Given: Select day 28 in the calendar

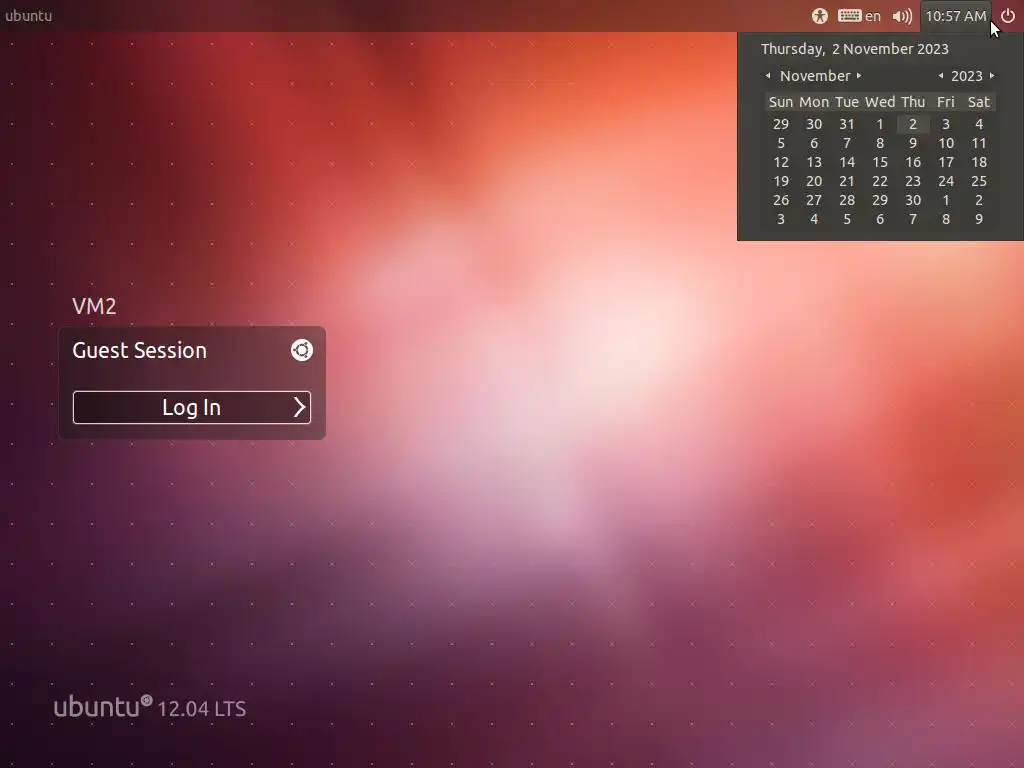Looking at the screenshot, I should tap(847, 200).
